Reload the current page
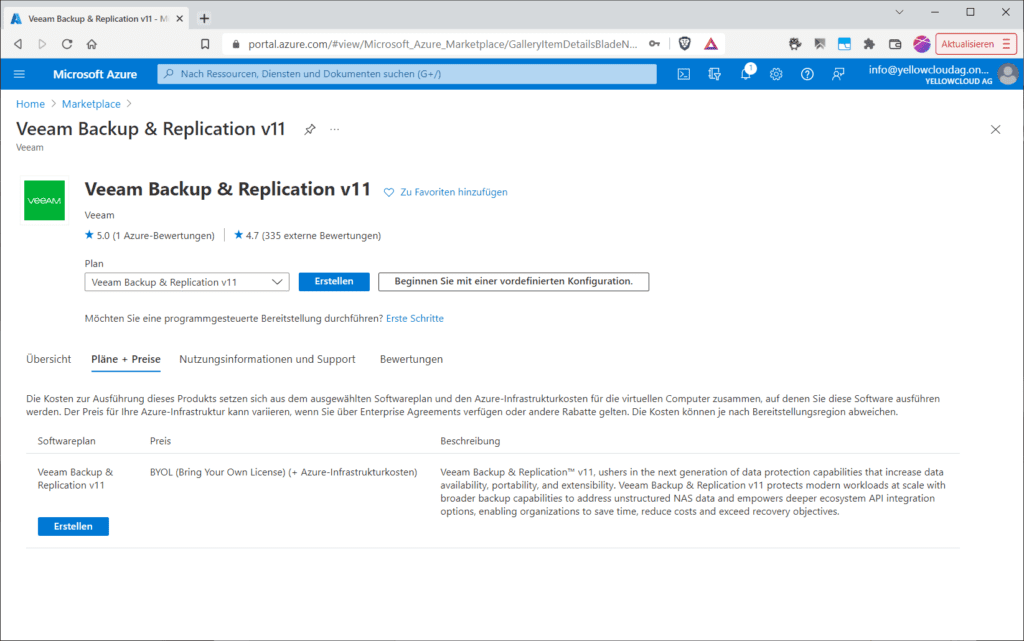Screen dimensions: 1024x641 [67, 44]
